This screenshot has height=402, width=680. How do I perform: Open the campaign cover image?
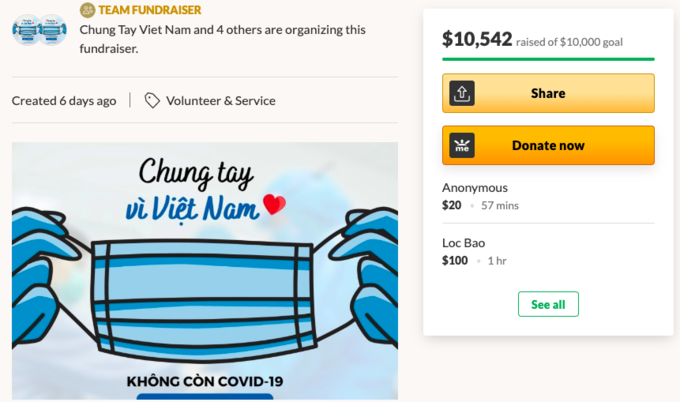click(x=205, y=271)
